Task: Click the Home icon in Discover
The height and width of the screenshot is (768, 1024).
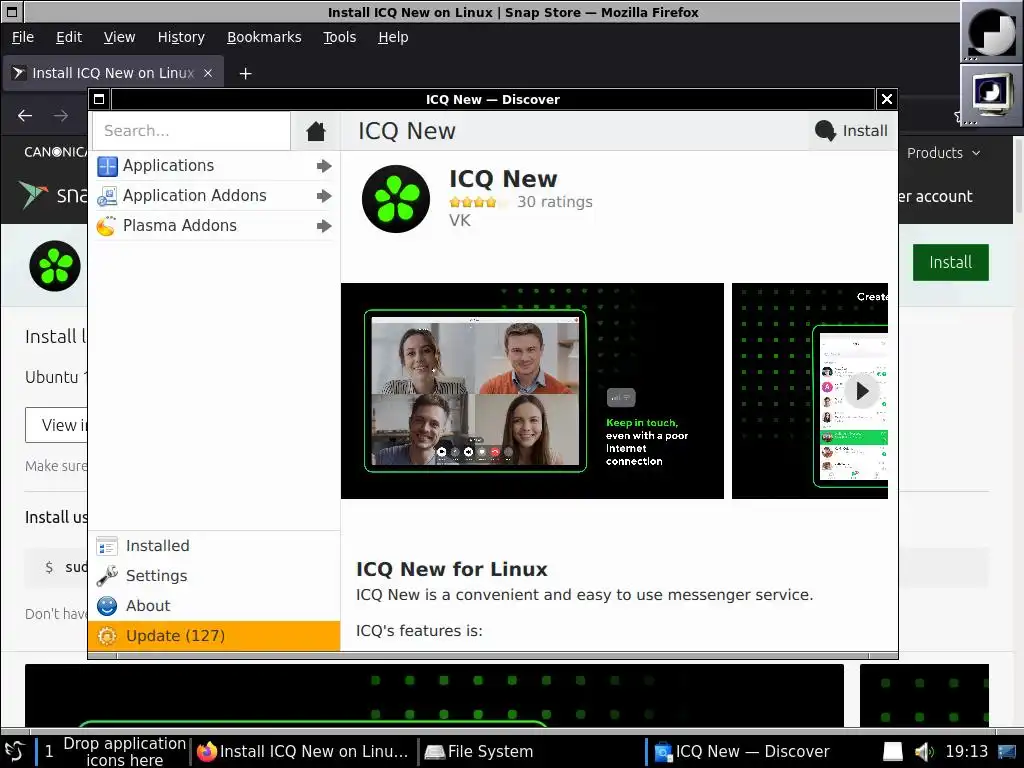Action: (315, 131)
